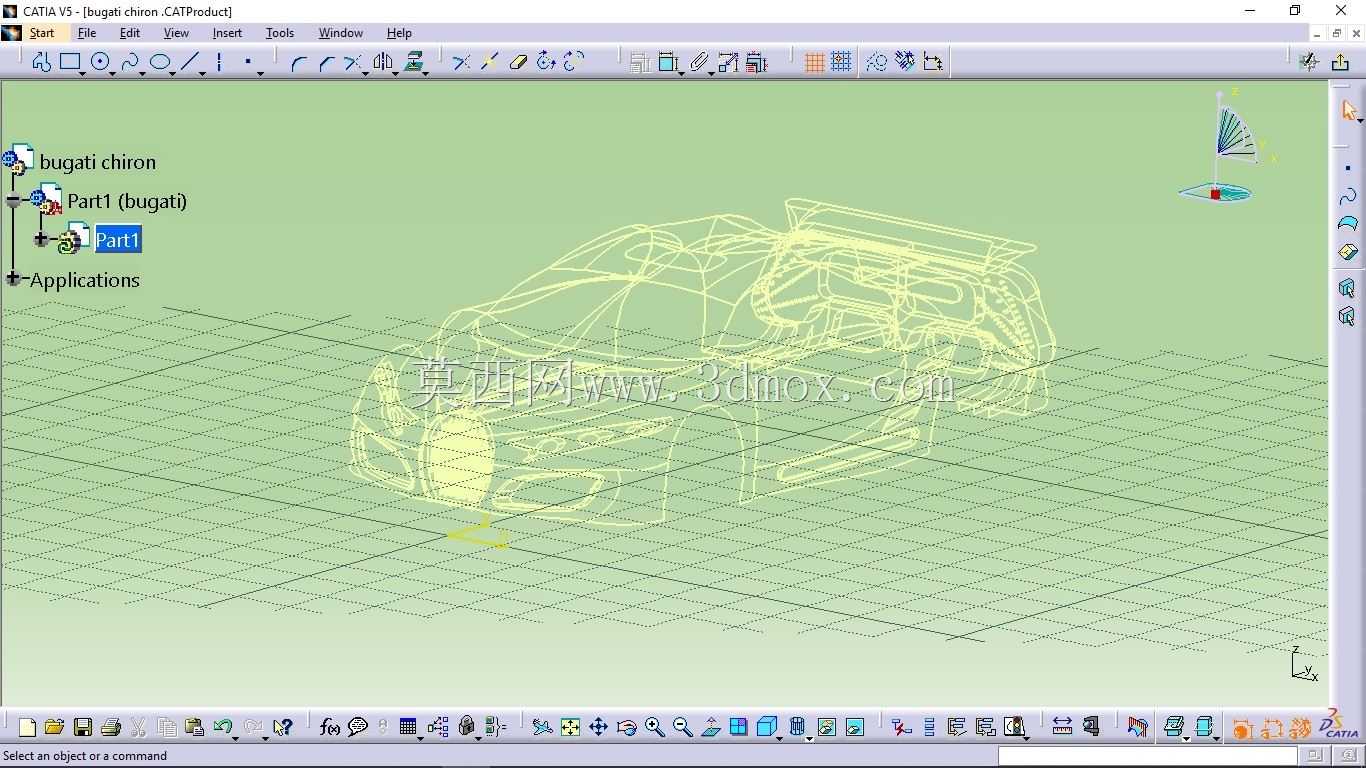Open the Design Table icon
This screenshot has width=1366, height=768.
[x=407, y=727]
